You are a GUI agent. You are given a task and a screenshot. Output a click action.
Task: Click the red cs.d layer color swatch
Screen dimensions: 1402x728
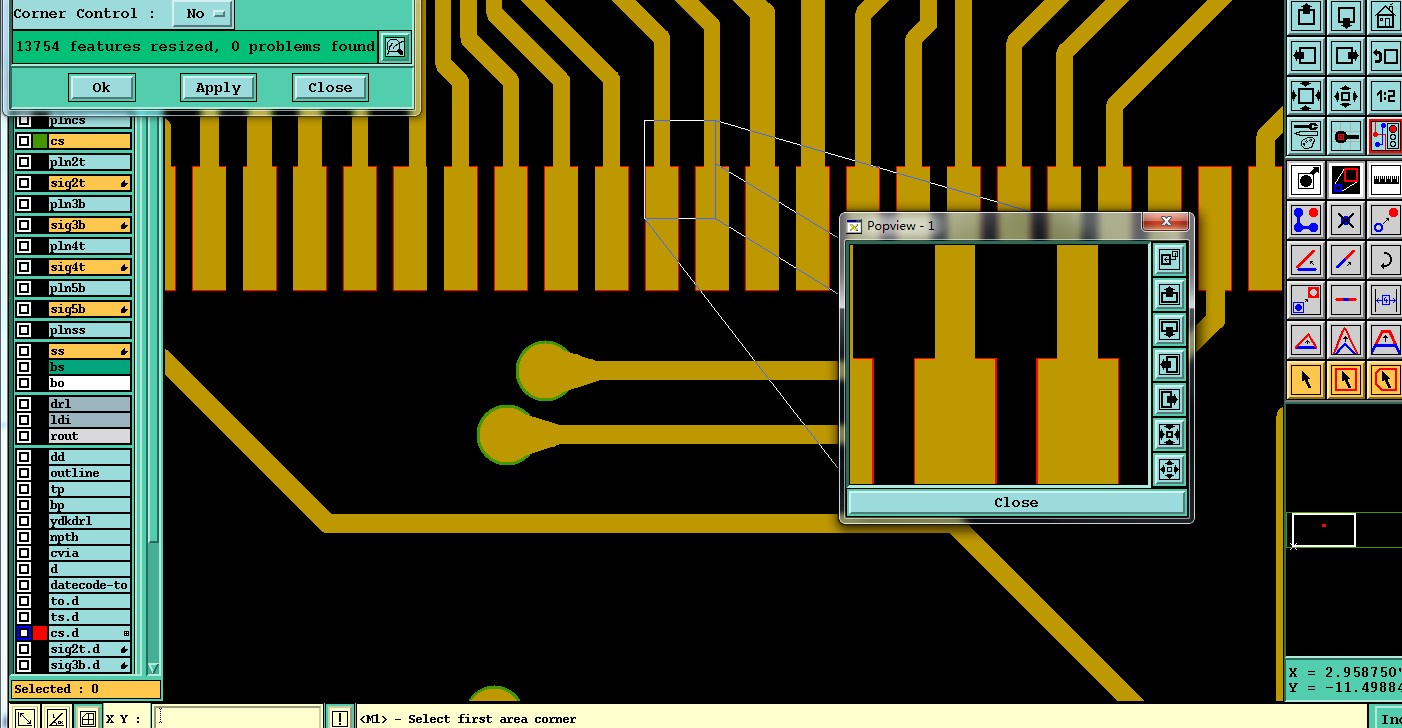[x=40, y=633]
